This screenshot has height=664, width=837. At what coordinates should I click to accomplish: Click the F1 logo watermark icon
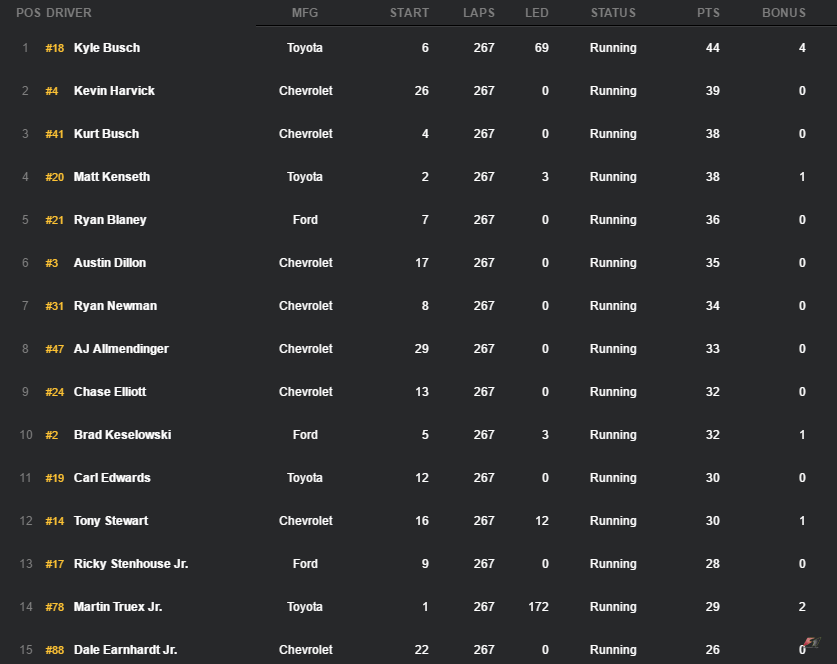(812, 642)
